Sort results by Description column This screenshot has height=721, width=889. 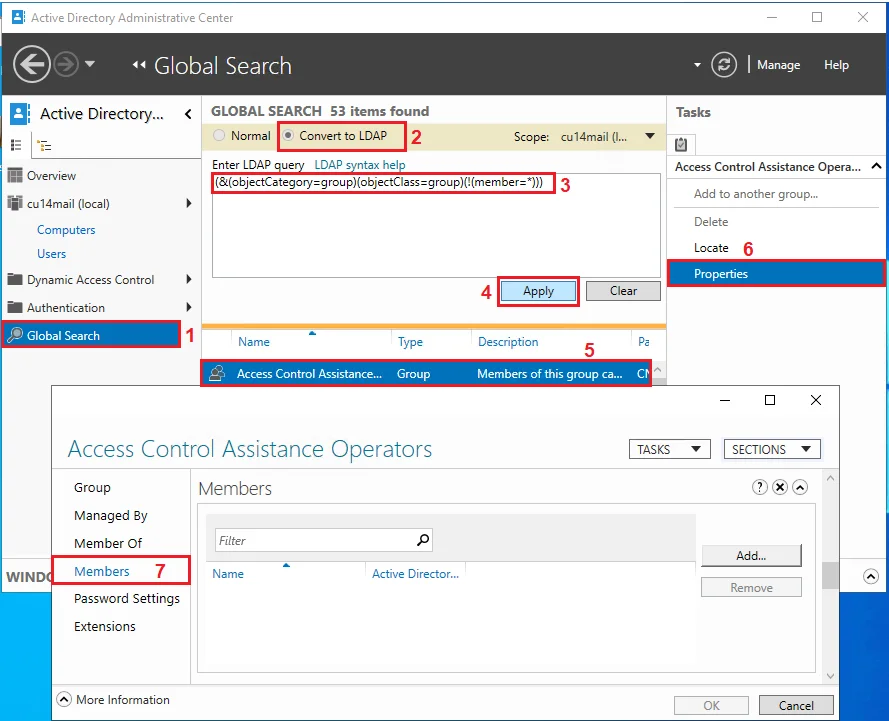tap(508, 342)
